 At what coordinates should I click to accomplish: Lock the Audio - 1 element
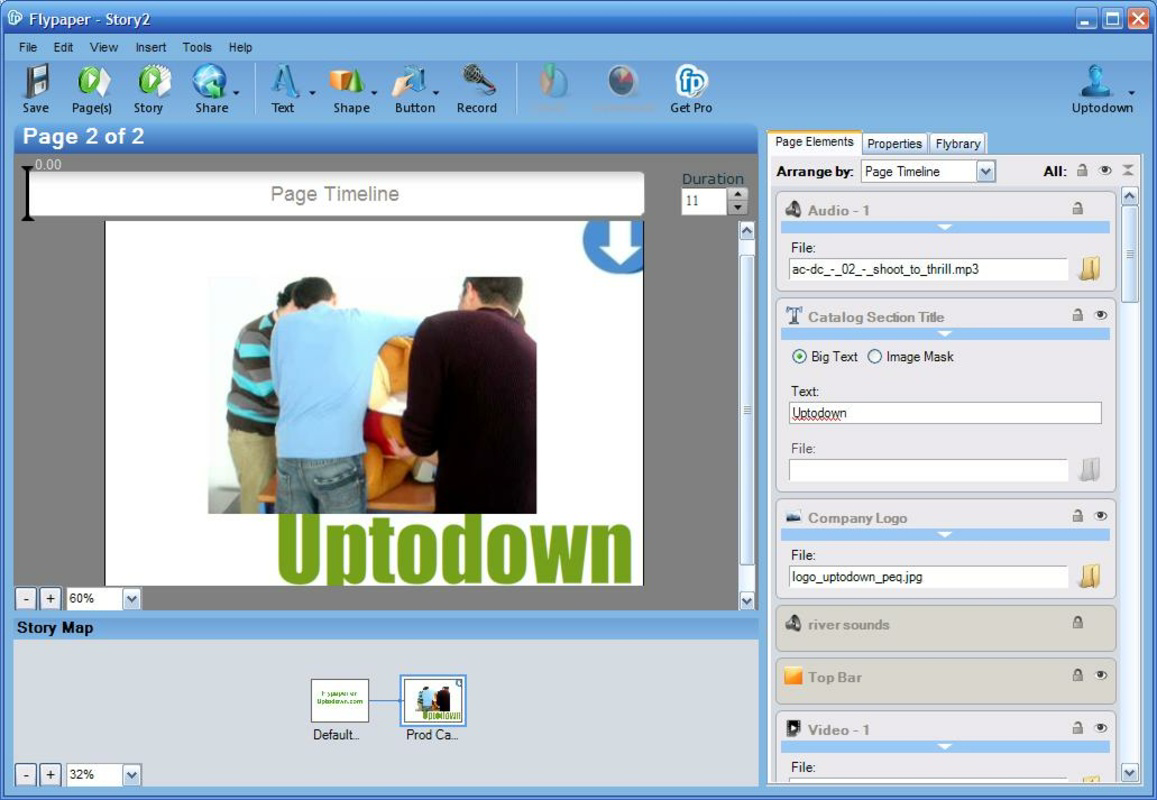click(1078, 209)
